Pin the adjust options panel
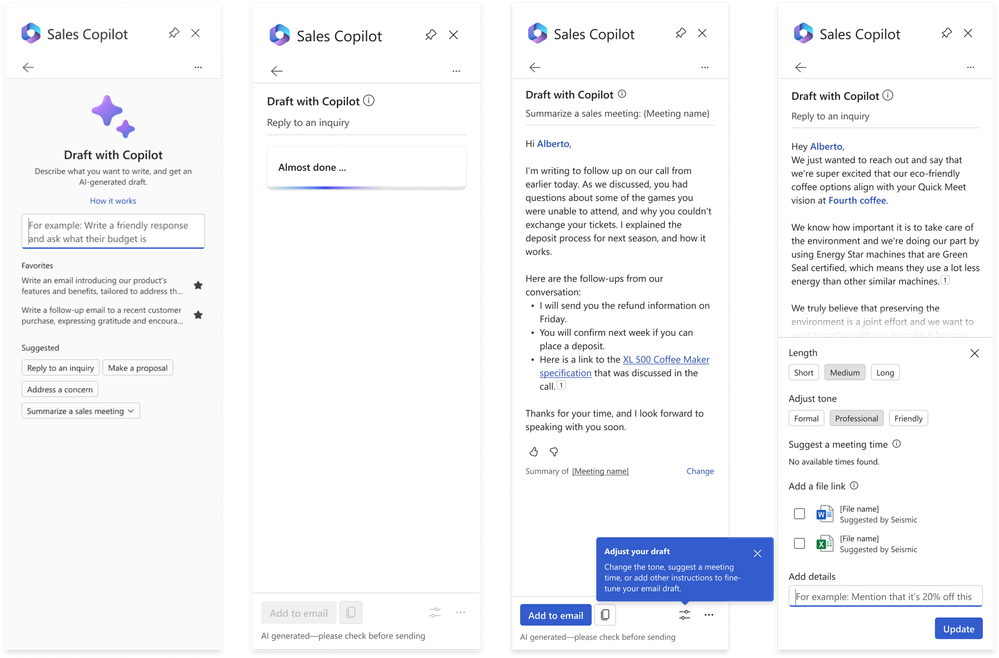The image size is (999, 658). tap(947, 33)
